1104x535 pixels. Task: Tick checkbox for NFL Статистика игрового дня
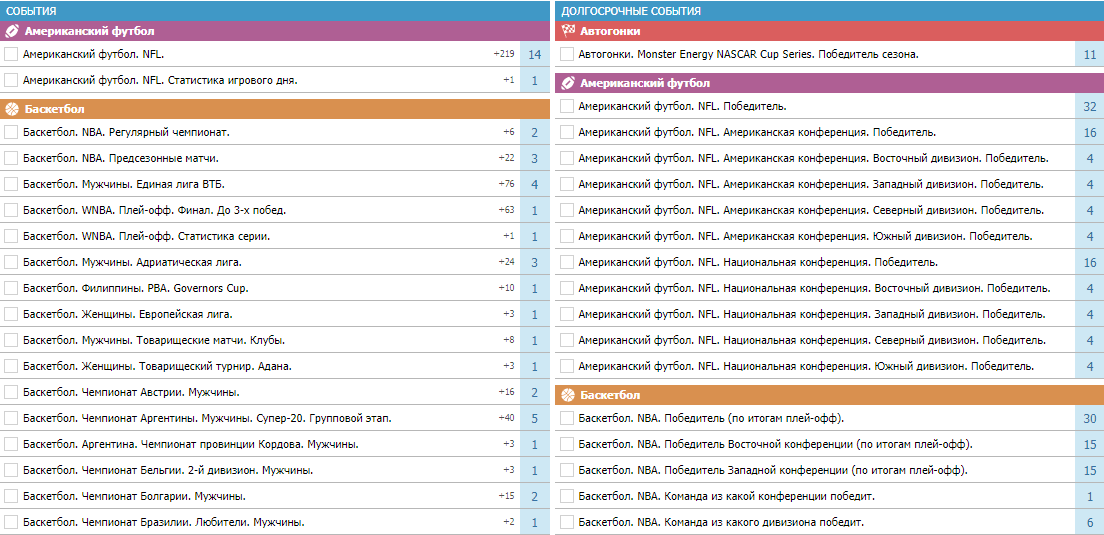coord(11,80)
